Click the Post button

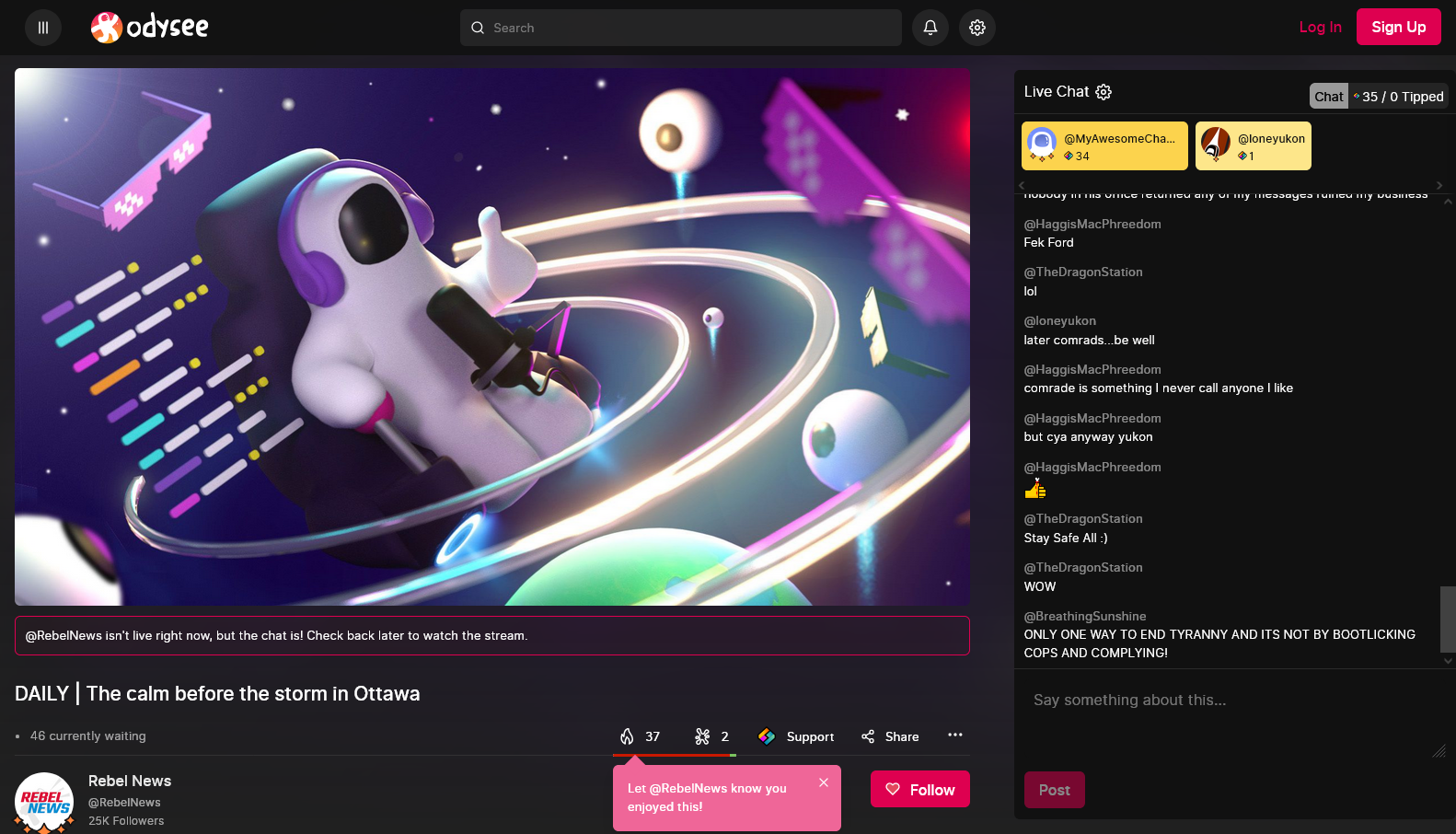[x=1055, y=790]
